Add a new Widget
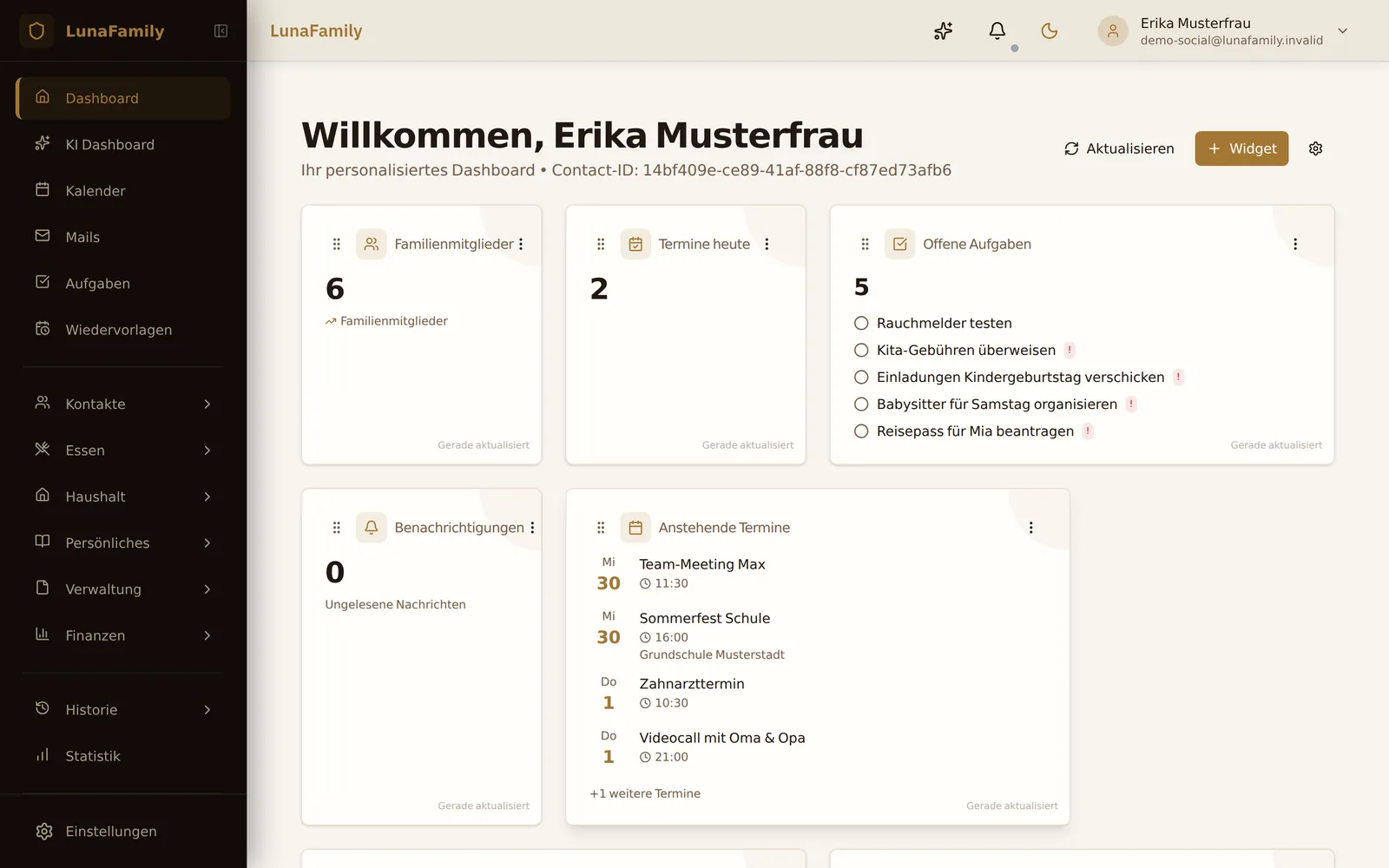 [x=1241, y=148]
